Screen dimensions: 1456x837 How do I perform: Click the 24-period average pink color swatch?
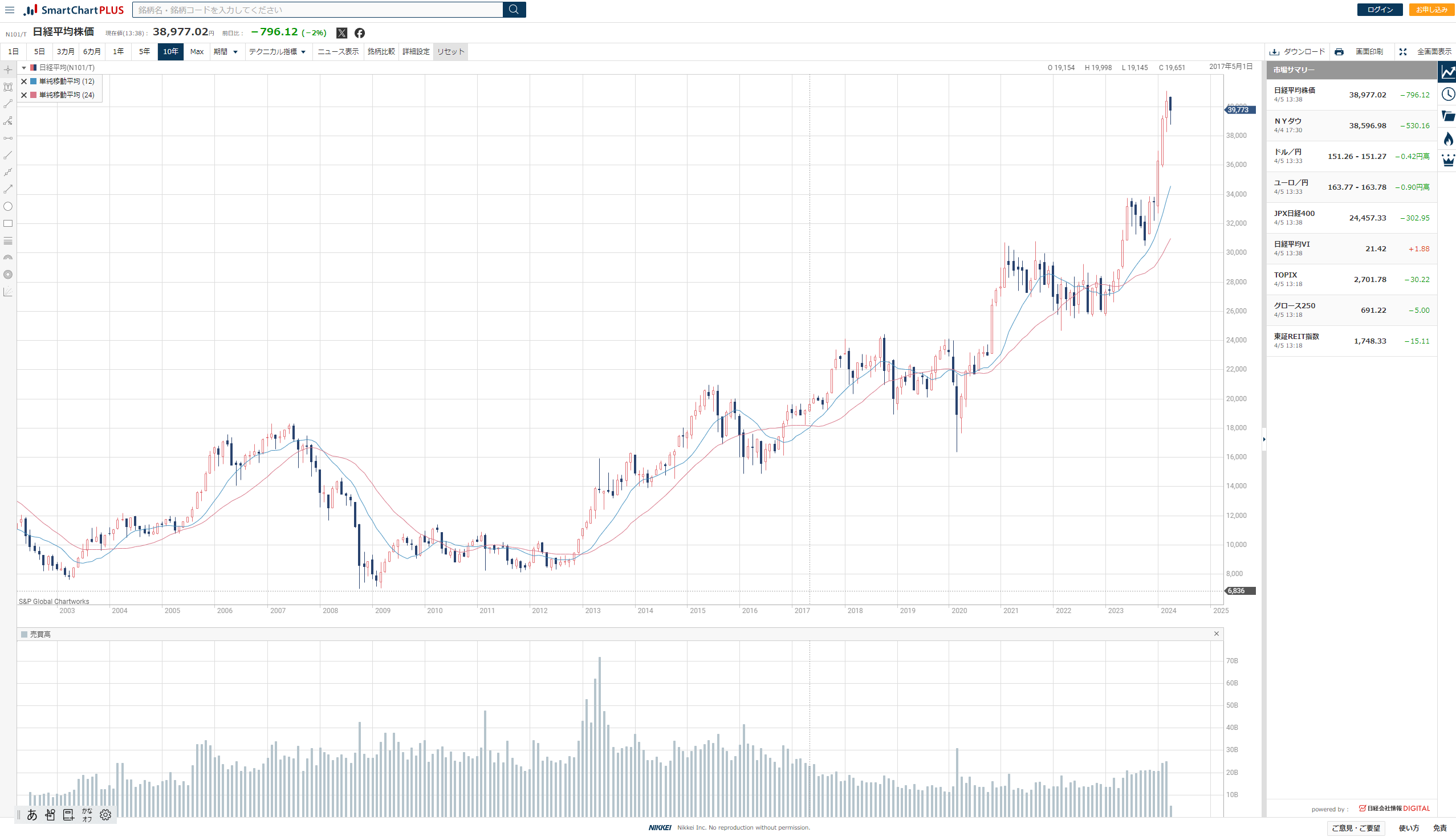[x=34, y=95]
